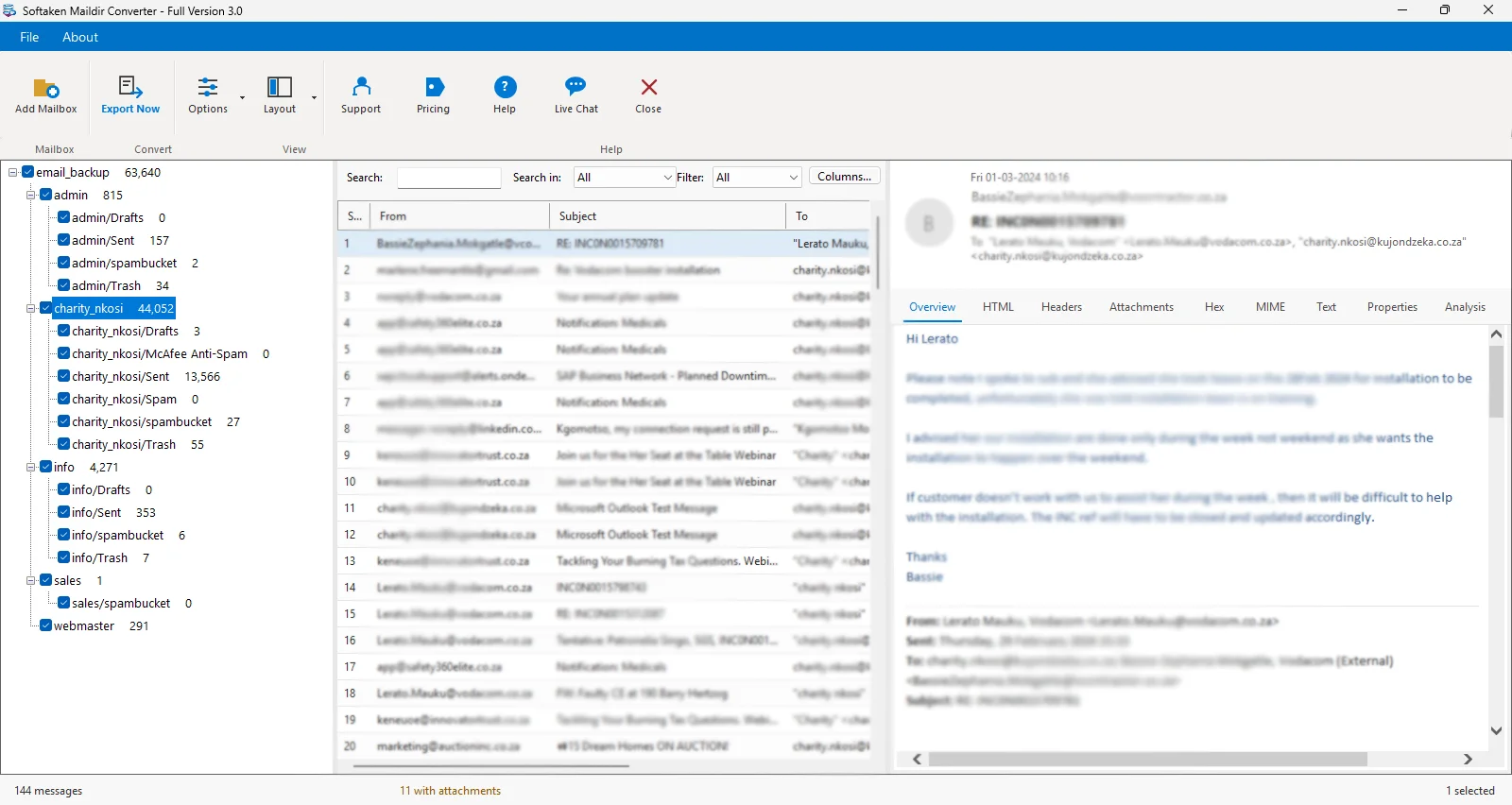Click the preview pane scroll left arrow

[x=917, y=760]
